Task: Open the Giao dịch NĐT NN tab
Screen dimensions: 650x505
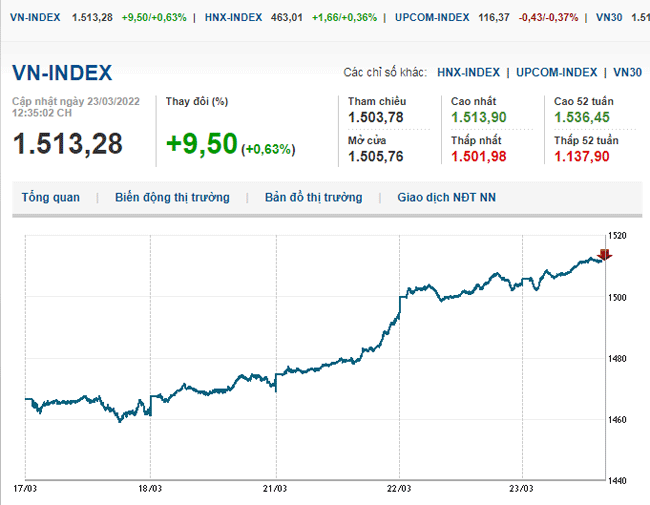Action: (x=446, y=197)
